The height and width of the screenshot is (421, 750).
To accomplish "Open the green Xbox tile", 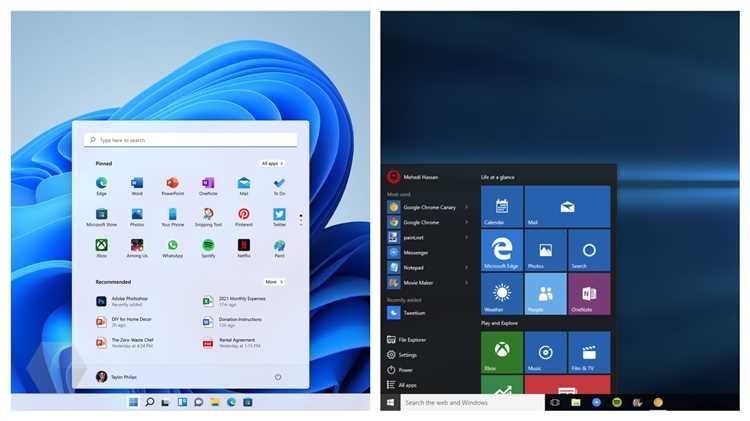I will [502, 352].
